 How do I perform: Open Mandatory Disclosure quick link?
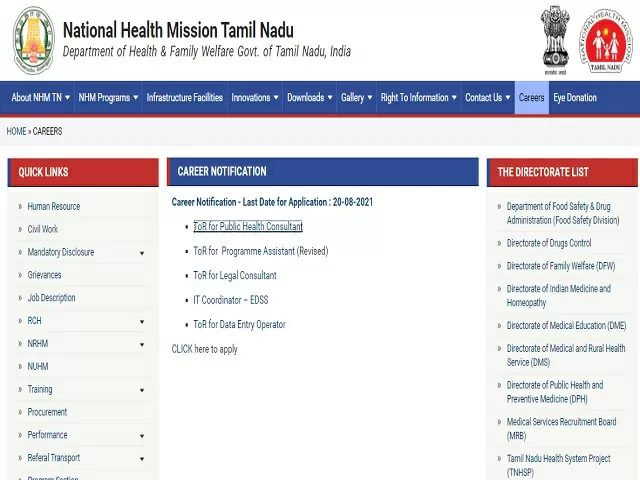click(61, 252)
